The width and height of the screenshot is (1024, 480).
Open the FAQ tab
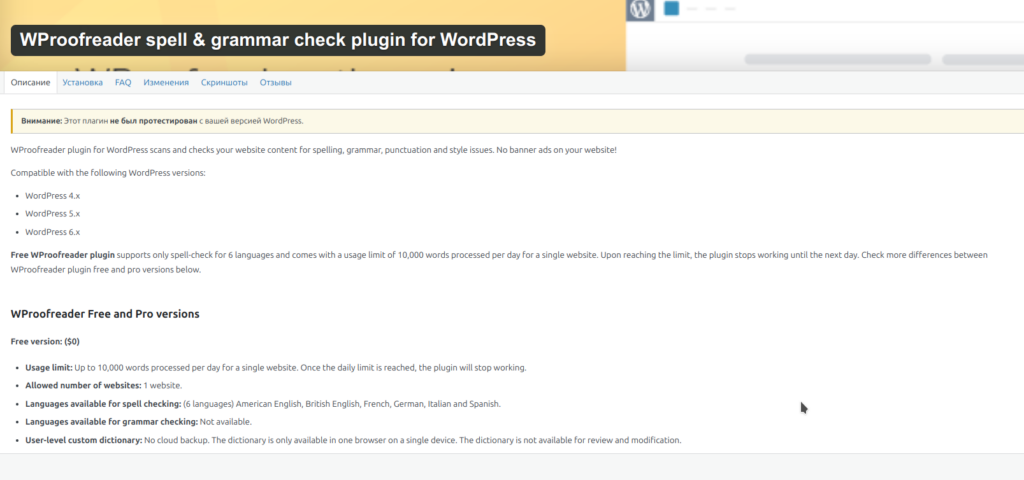tap(123, 83)
